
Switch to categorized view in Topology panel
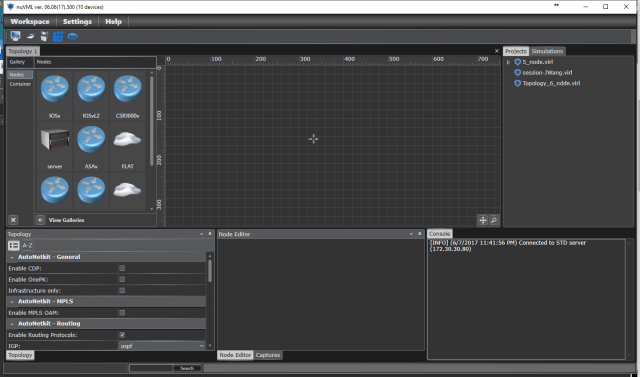[x=13, y=245]
